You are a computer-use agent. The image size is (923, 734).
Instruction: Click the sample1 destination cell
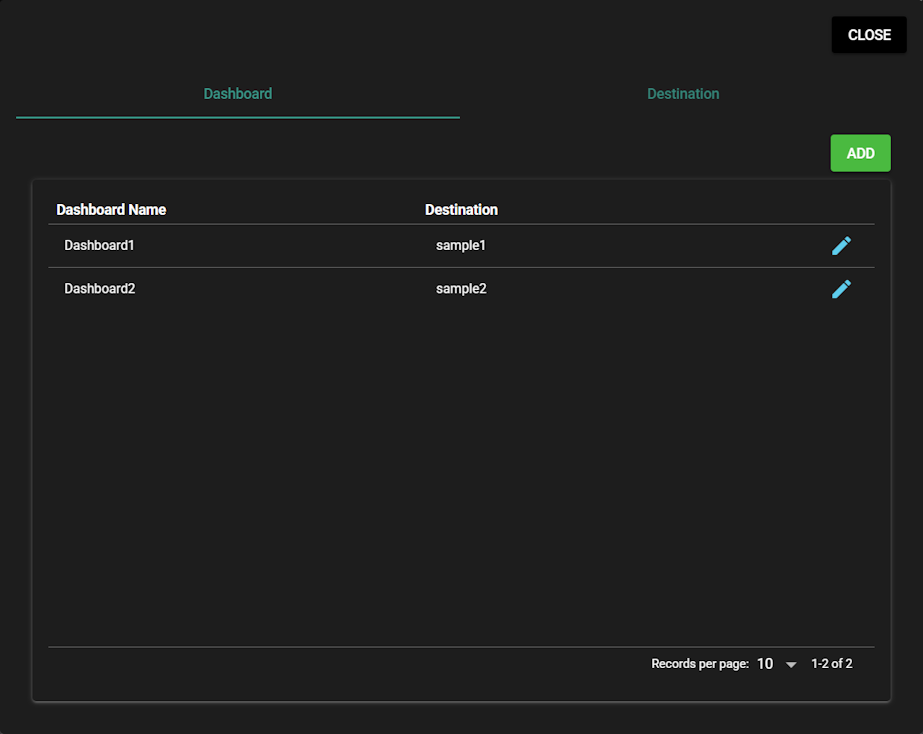[x=461, y=246]
